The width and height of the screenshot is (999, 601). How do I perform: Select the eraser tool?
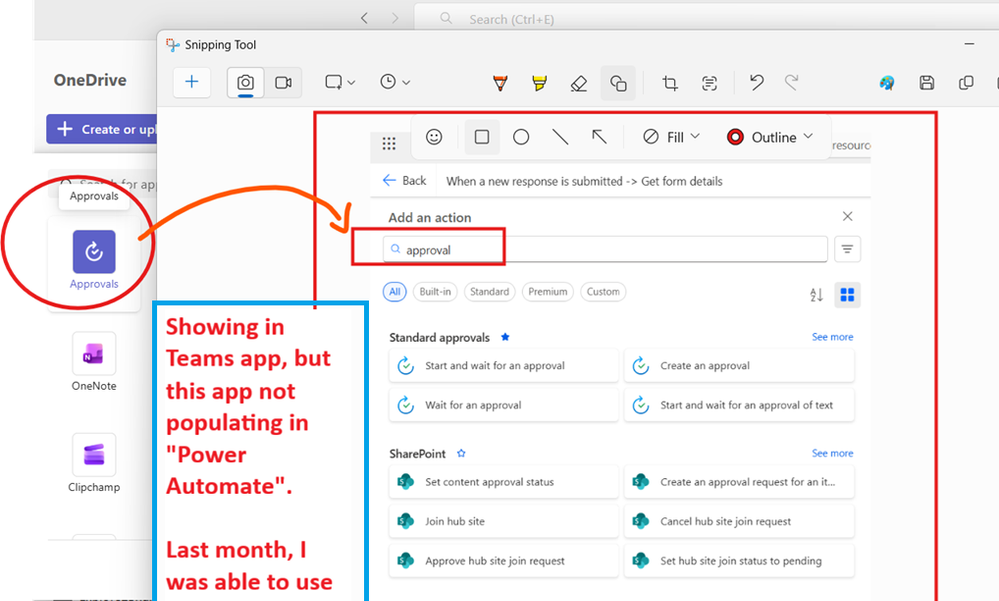pyautogui.click(x=579, y=83)
